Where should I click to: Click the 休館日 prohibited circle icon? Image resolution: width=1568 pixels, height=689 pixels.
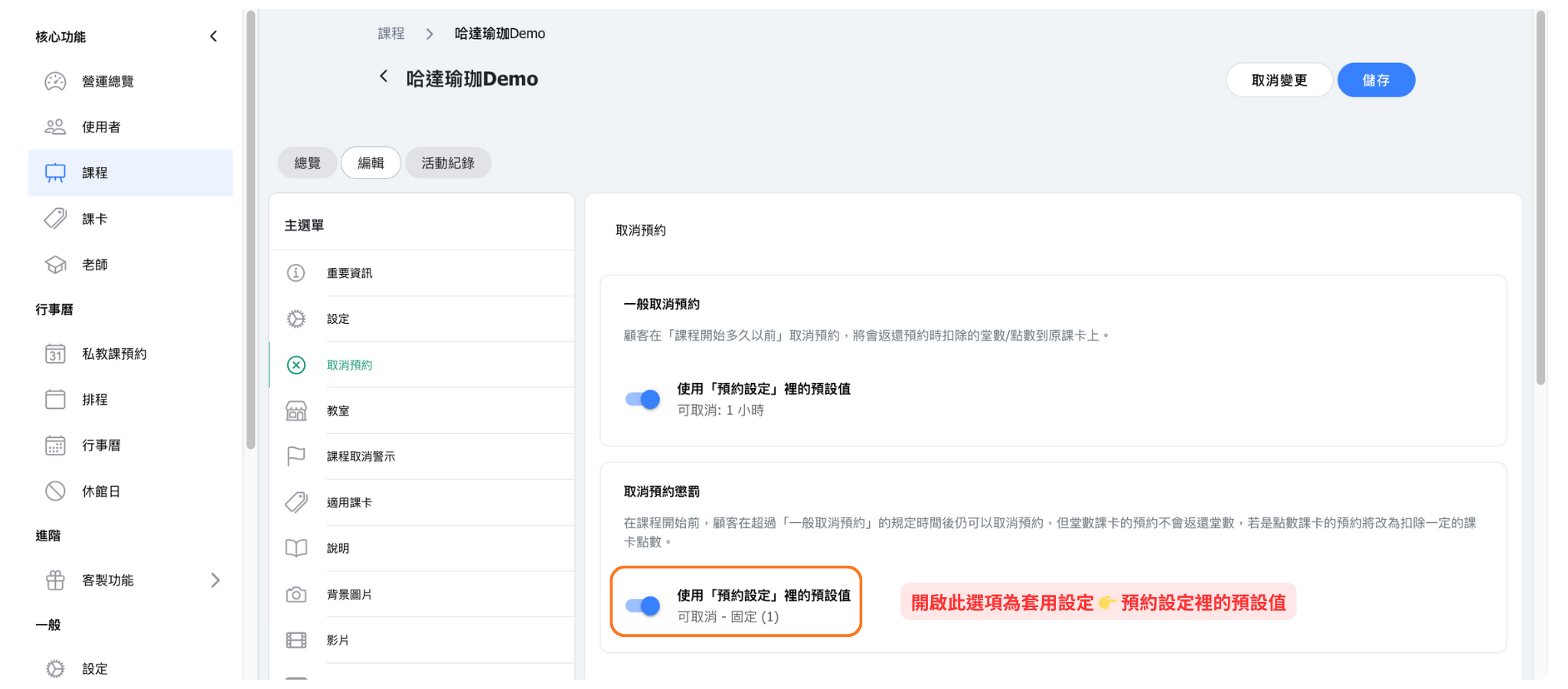coord(55,491)
